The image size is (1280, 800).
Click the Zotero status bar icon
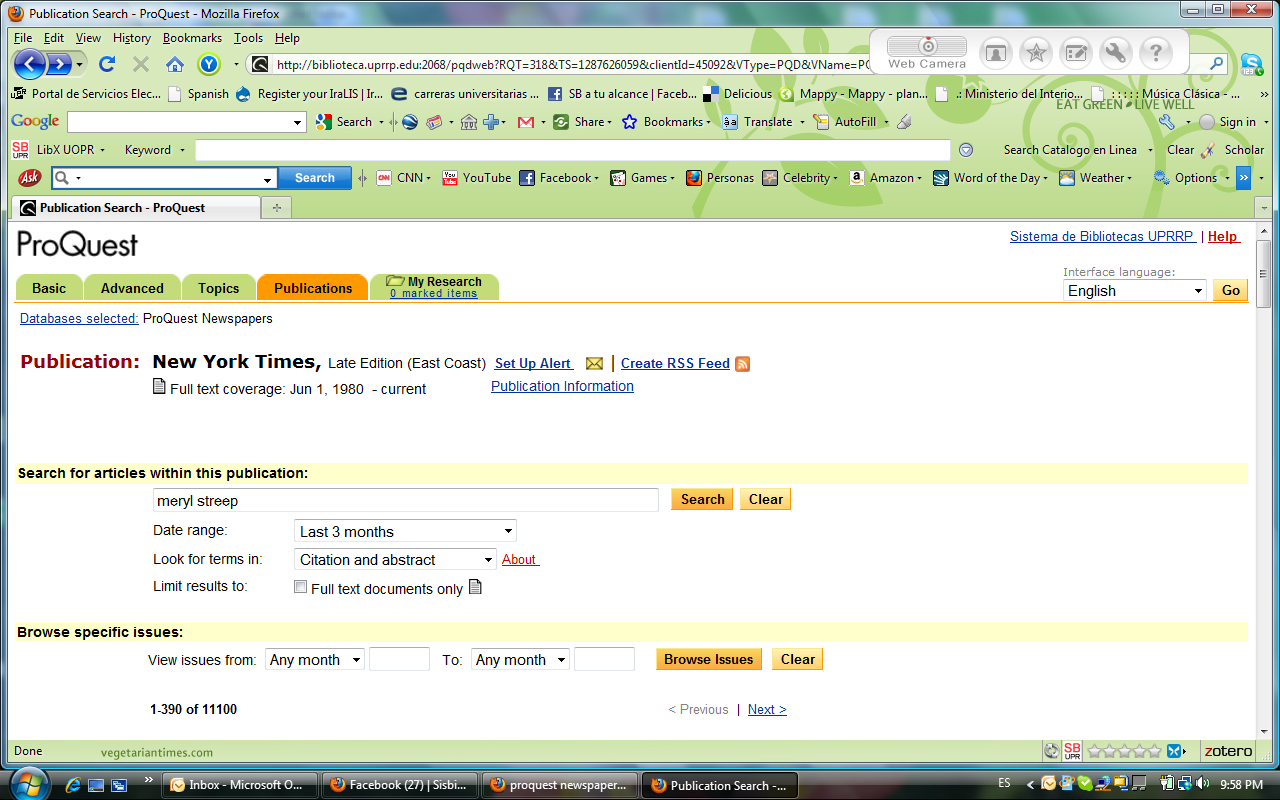(x=1227, y=751)
